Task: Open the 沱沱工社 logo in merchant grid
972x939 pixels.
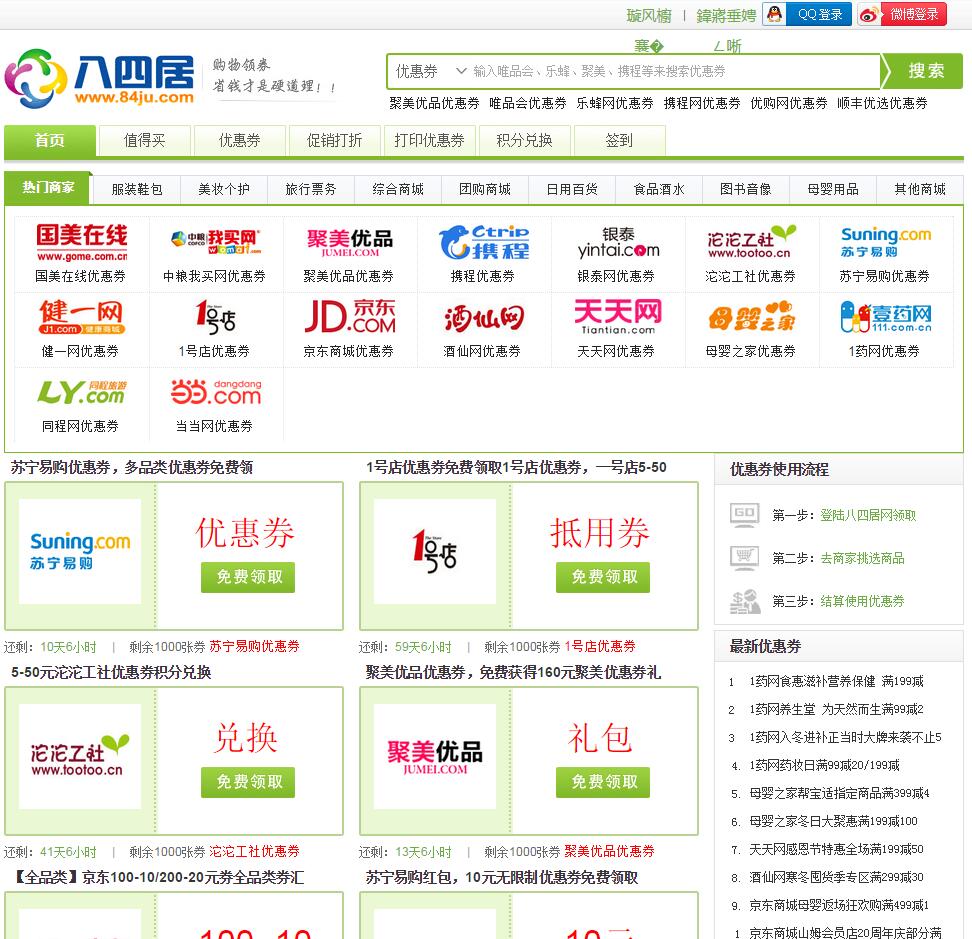Action: tap(751, 242)
